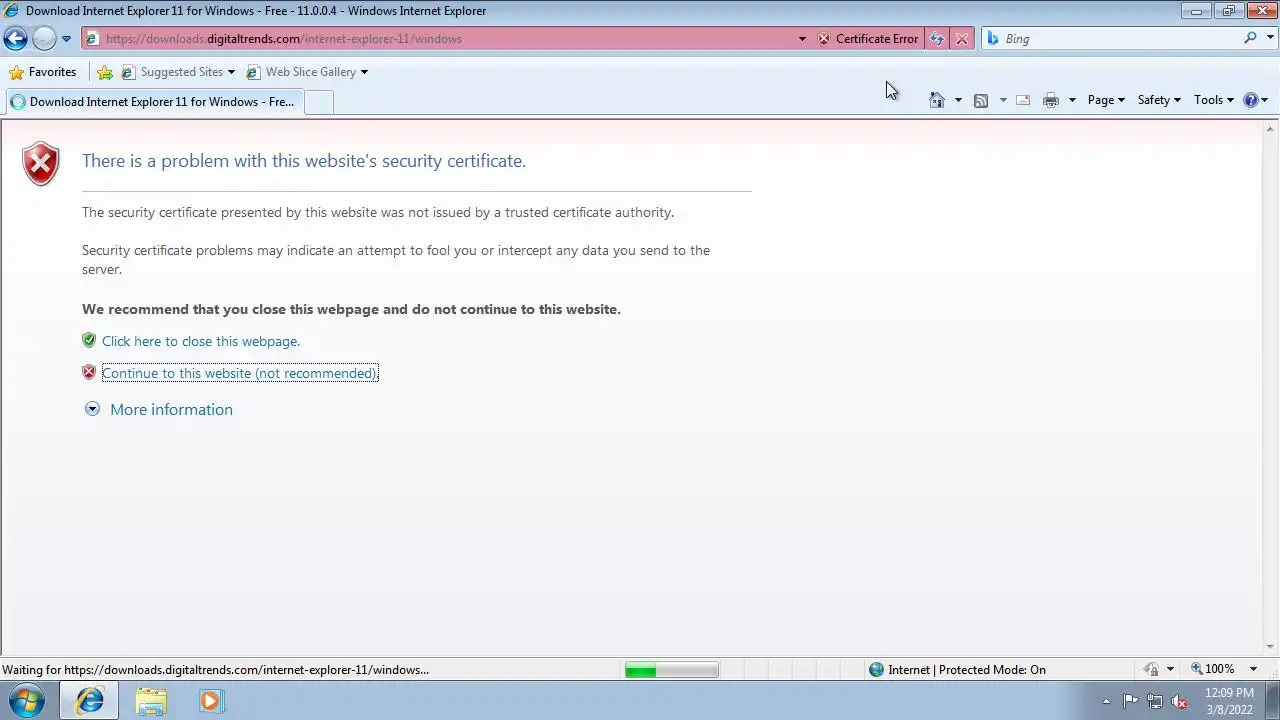Click the Home icon in command bar

point(937,100)
